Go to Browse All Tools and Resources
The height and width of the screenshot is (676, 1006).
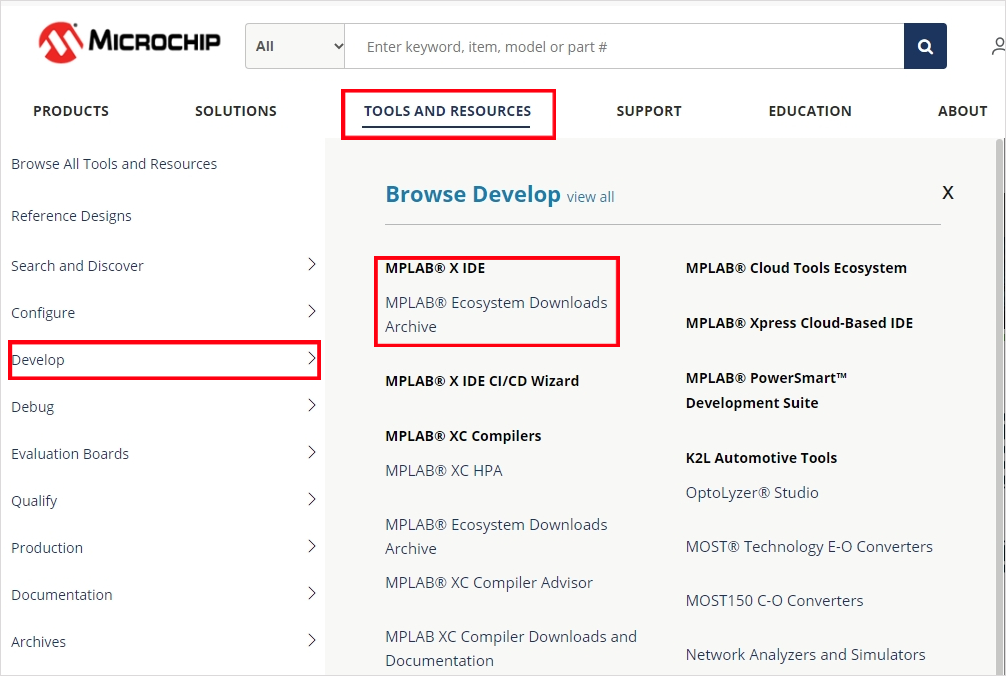point(114,164)
